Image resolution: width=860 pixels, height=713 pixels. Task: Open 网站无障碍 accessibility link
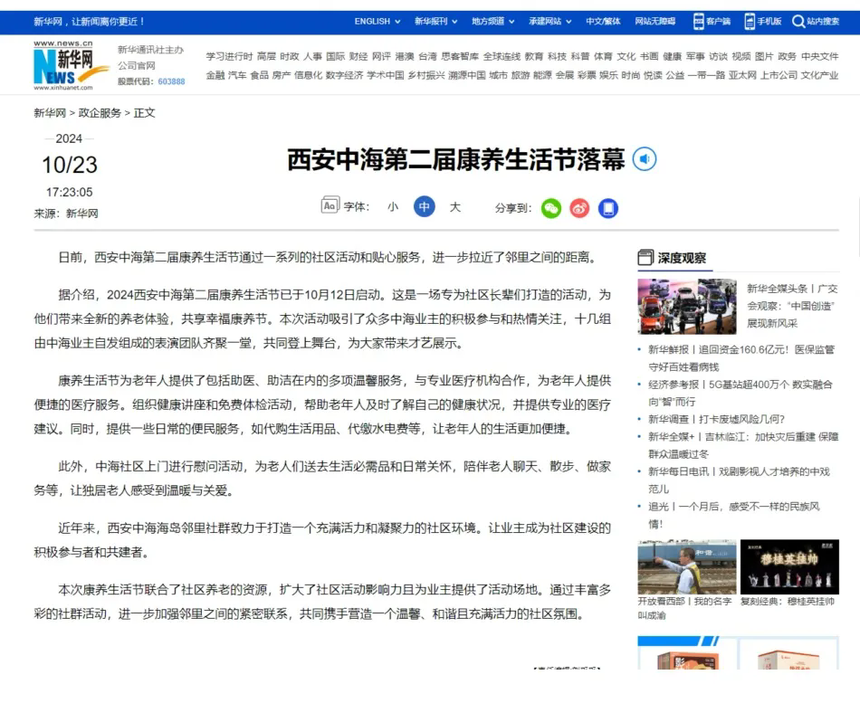click(x=655, y=21)
